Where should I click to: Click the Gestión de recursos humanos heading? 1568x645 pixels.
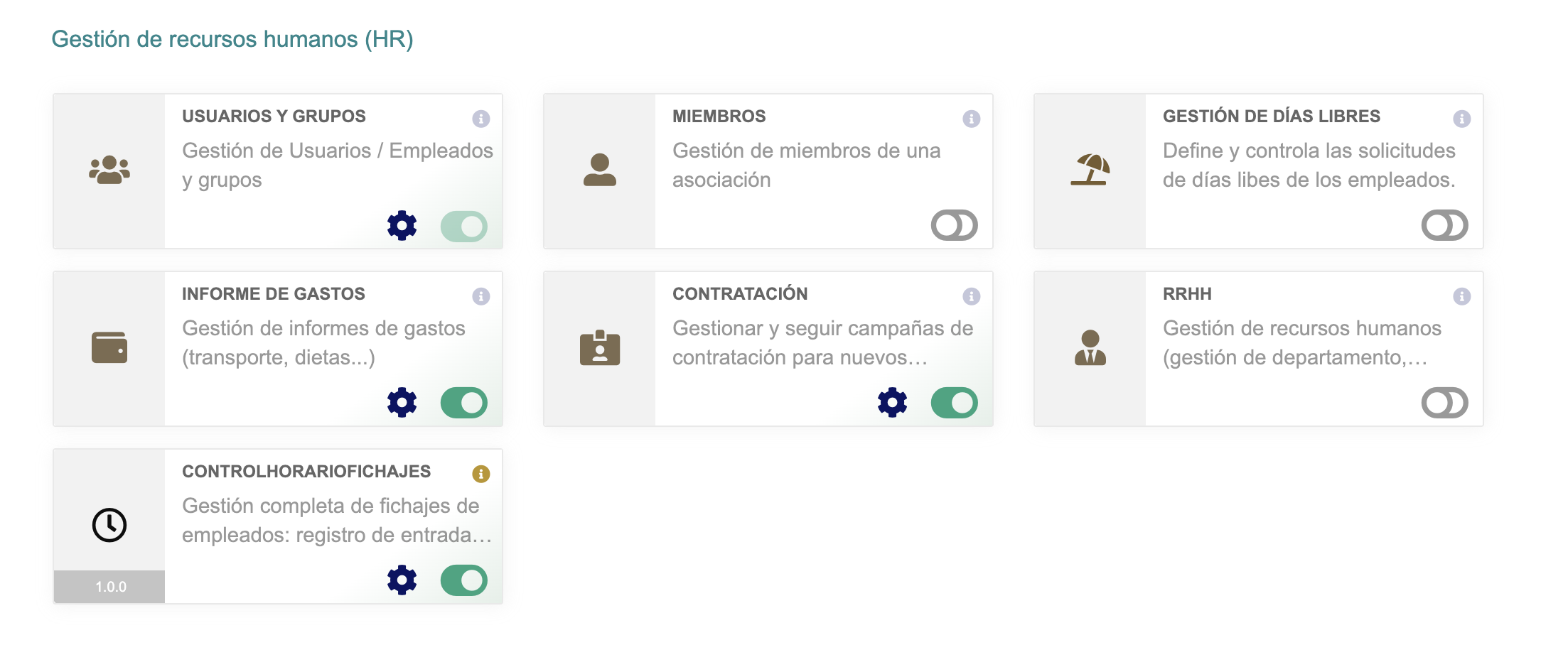coord(232,39)
